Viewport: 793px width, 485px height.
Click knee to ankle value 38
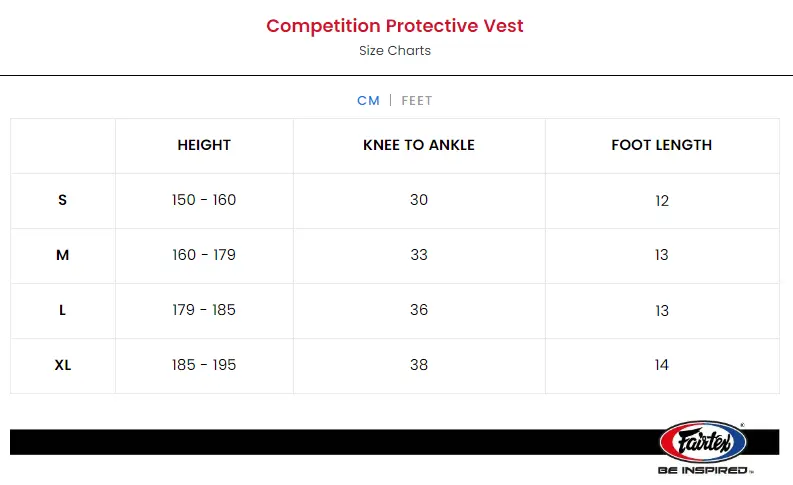[419, 365]
